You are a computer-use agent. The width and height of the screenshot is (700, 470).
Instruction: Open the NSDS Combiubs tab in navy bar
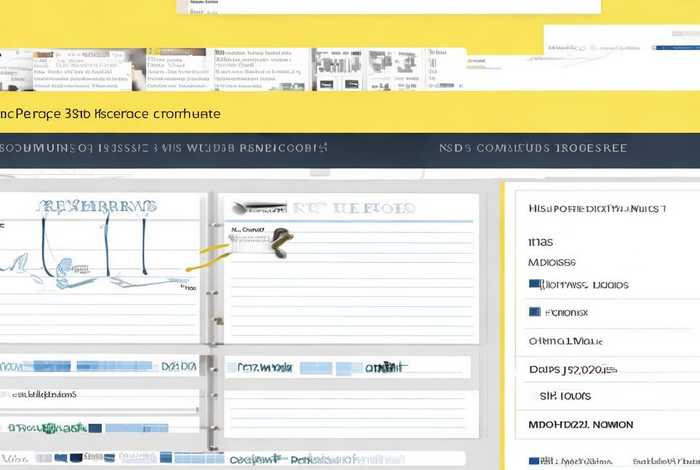point(533,148)
